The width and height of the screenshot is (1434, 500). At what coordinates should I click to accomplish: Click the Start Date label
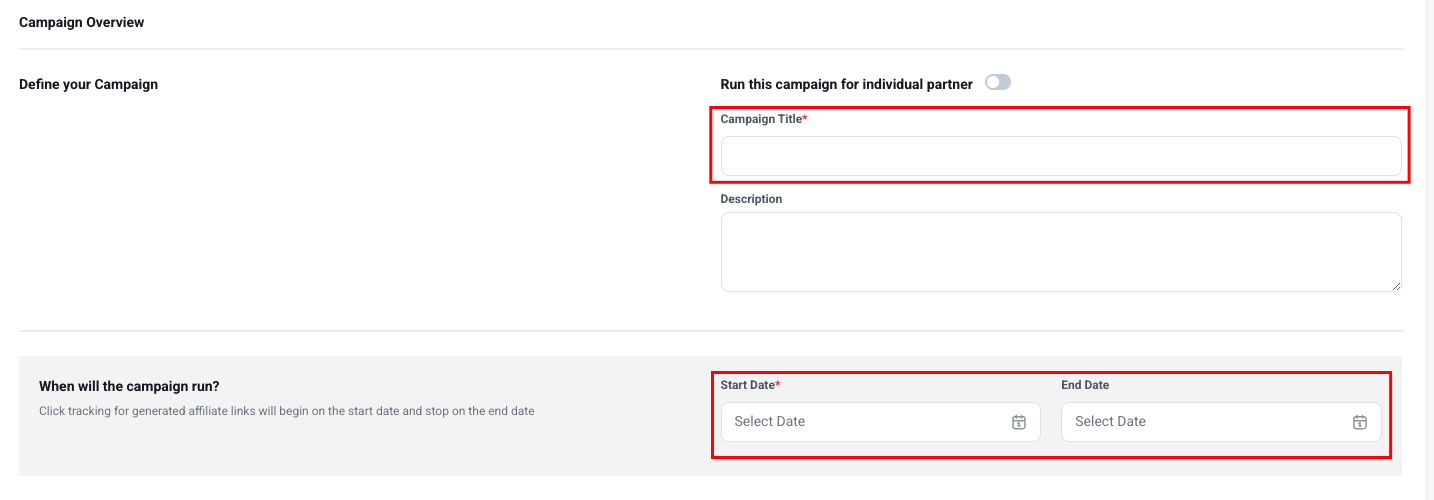pos(747,385)
